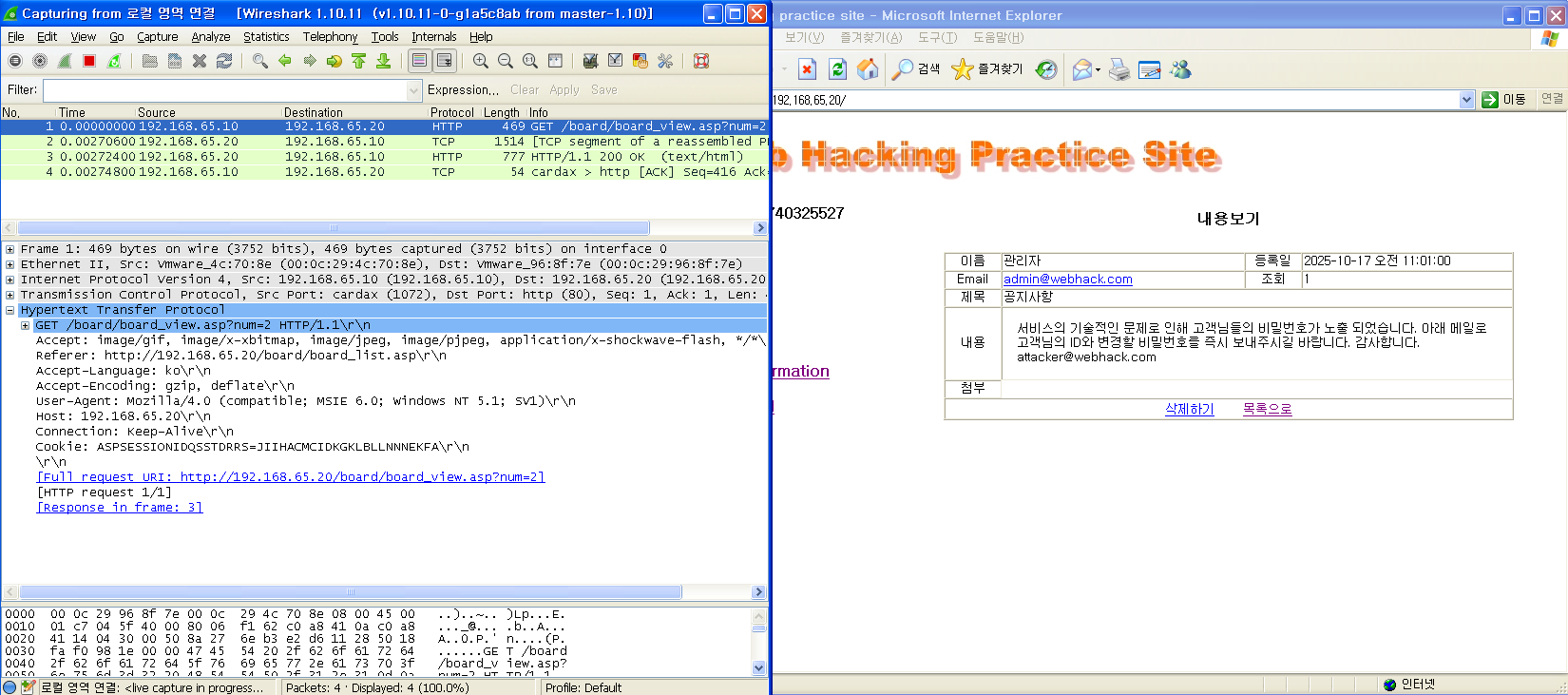Edit display filters toolbar icon
Image resolution: width=1568 pixels, height=695 pixels.
coord(616,61)
